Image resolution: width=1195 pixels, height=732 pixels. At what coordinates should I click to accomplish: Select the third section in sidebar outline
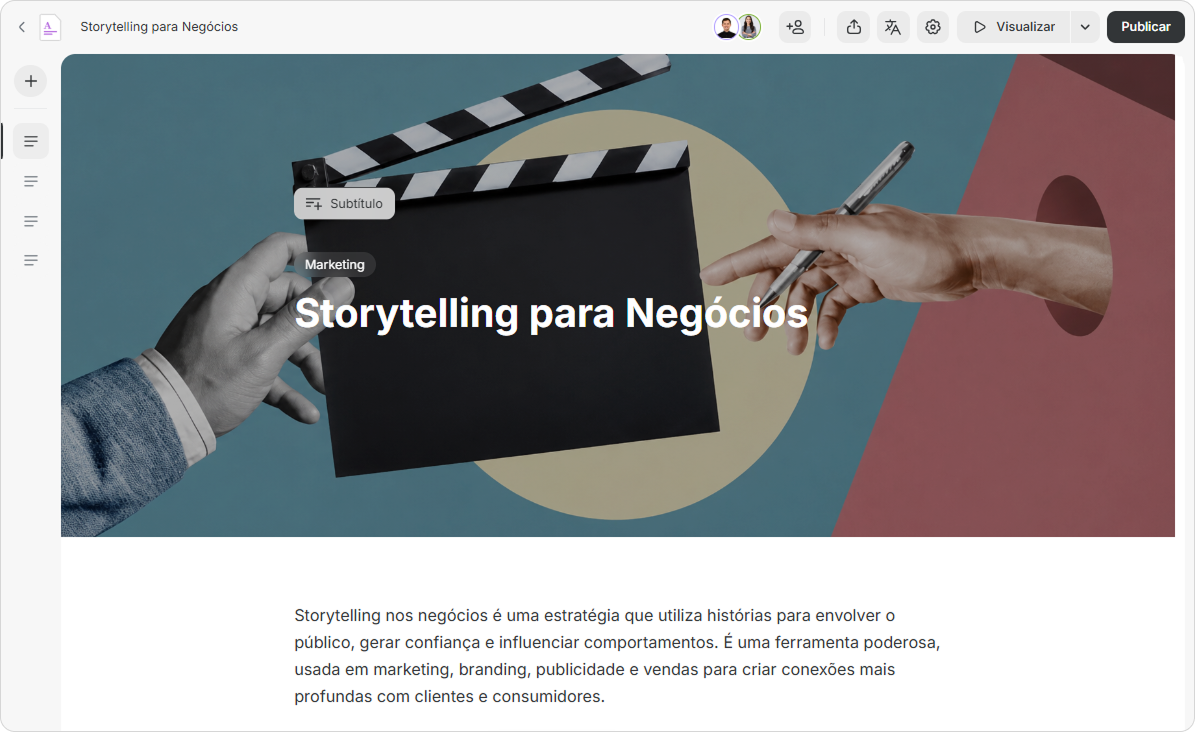(x=30, y=221)
